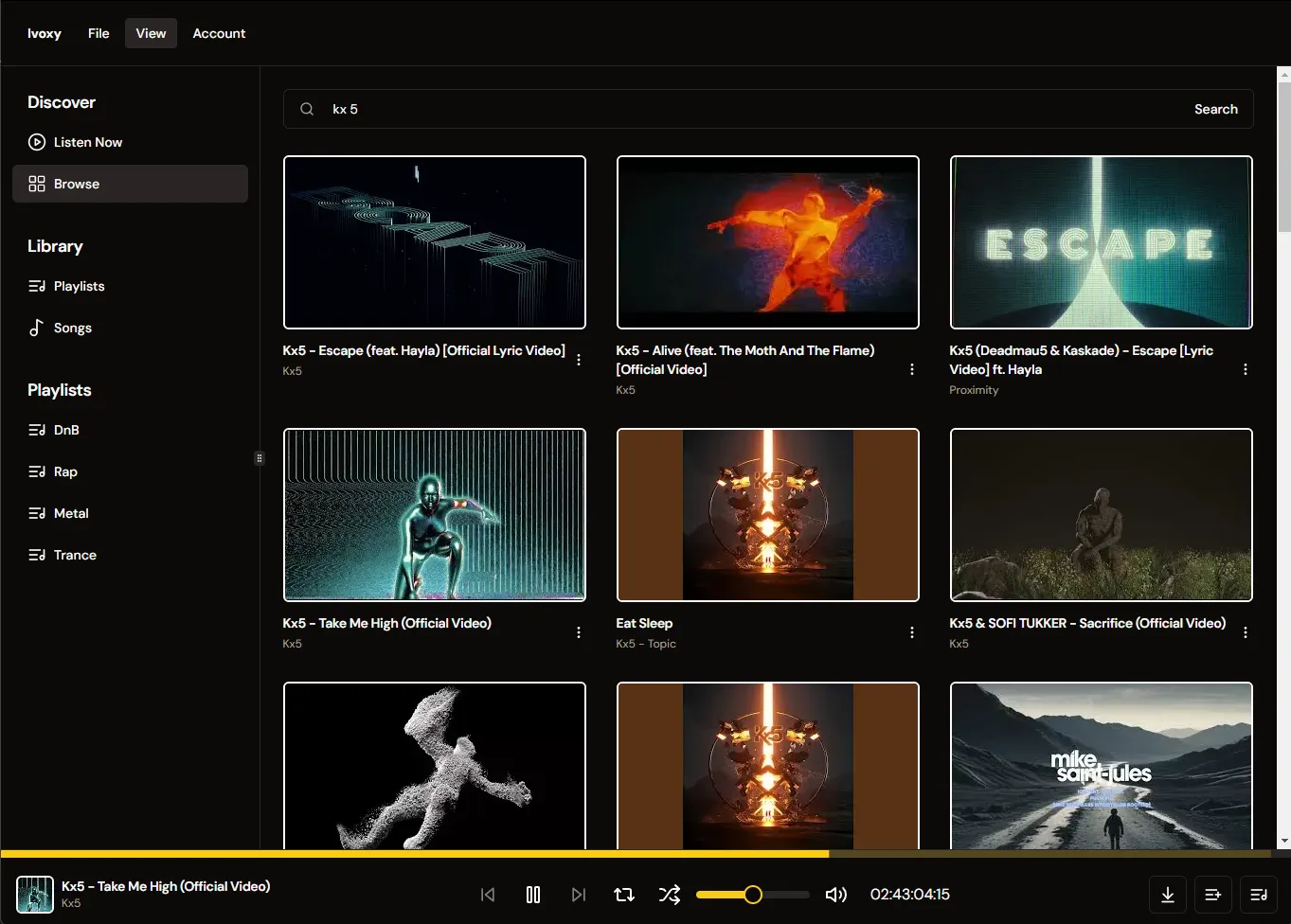1291x924 pixels.
Task: Toggle repeat mode in player bar
Action: [x=624, y=895]
